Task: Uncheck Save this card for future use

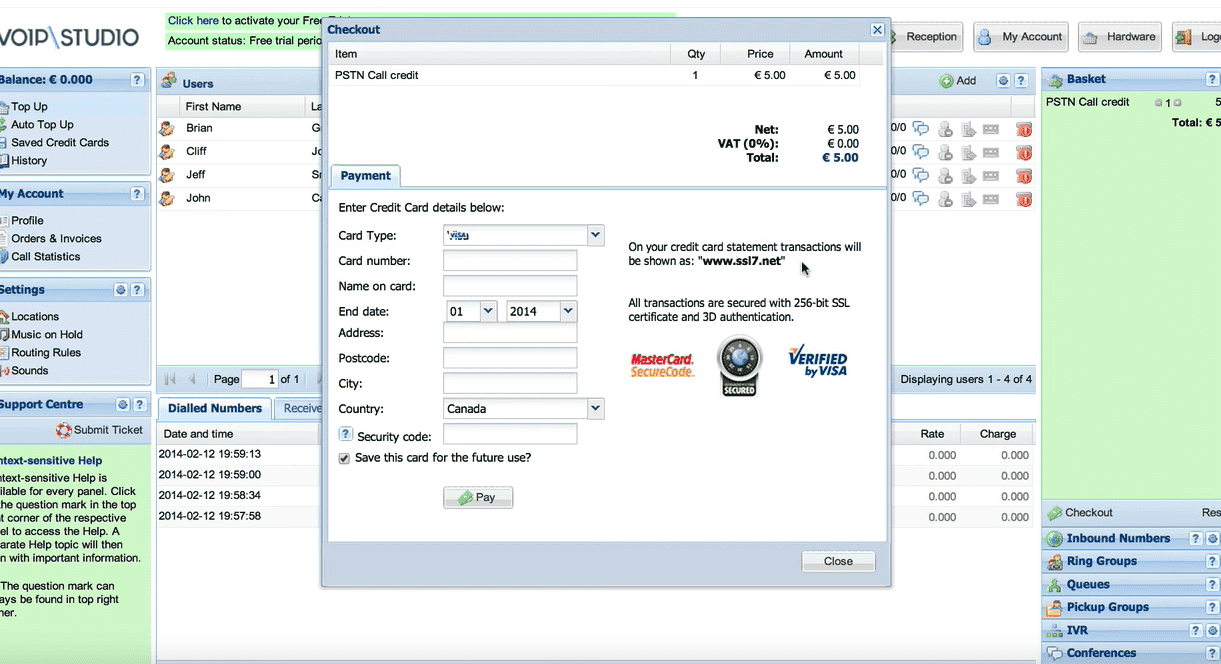Action: 345,458
